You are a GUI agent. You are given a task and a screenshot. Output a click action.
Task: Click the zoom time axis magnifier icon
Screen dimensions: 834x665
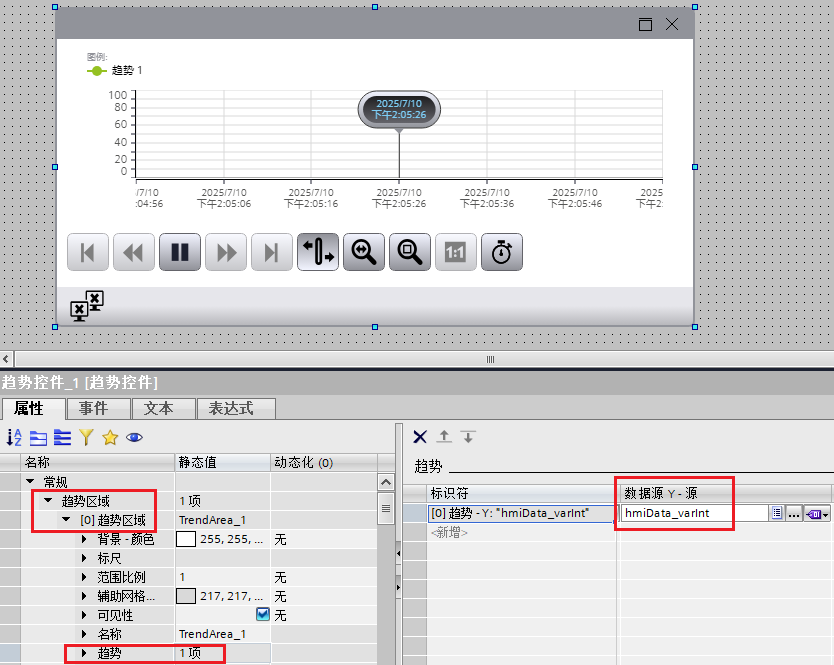(363, 253)
